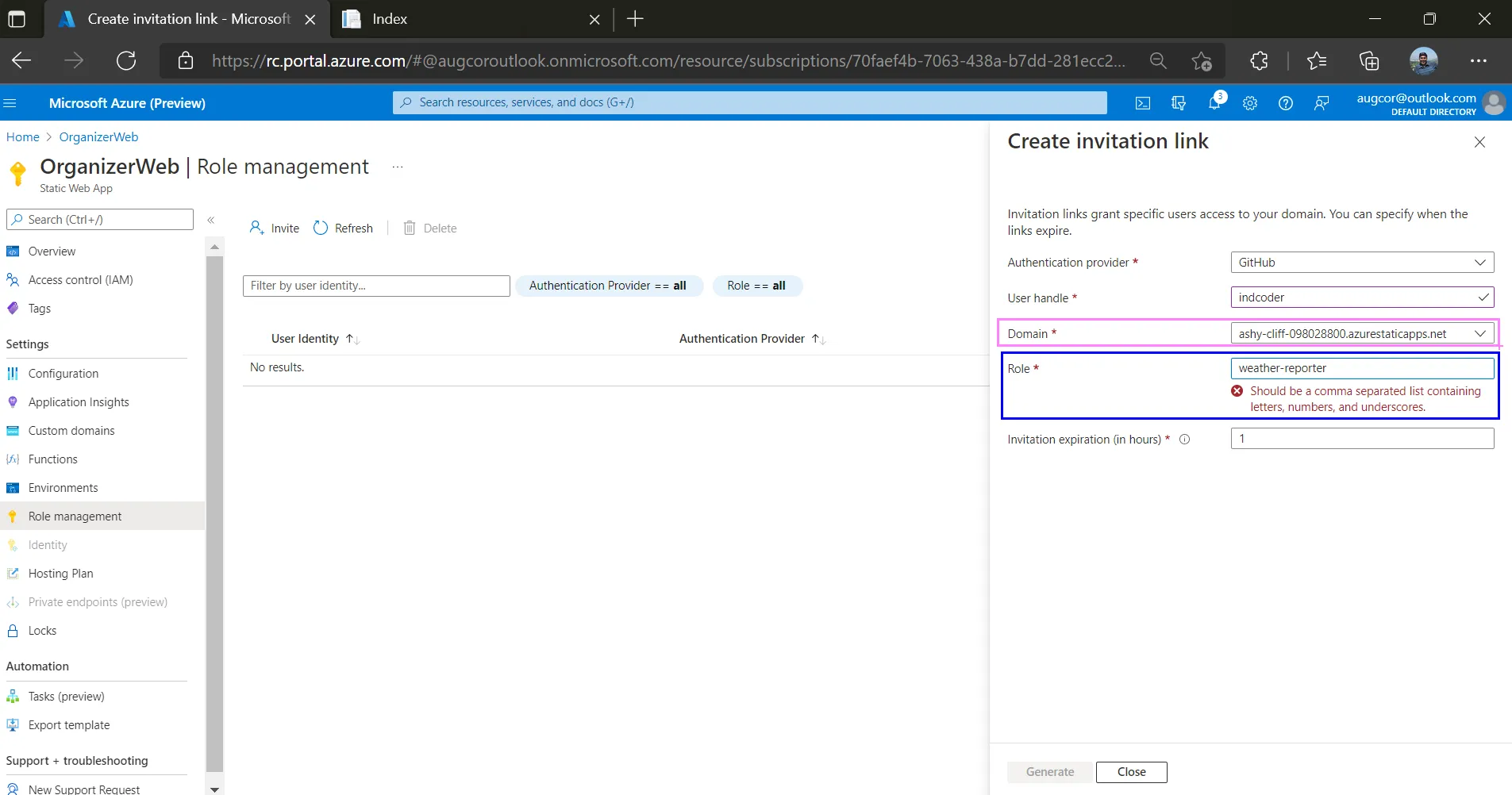The image size is (1512, 795).
Task: Expand Authentication provider GitHub dropdown
Action: click(1361, 263)
